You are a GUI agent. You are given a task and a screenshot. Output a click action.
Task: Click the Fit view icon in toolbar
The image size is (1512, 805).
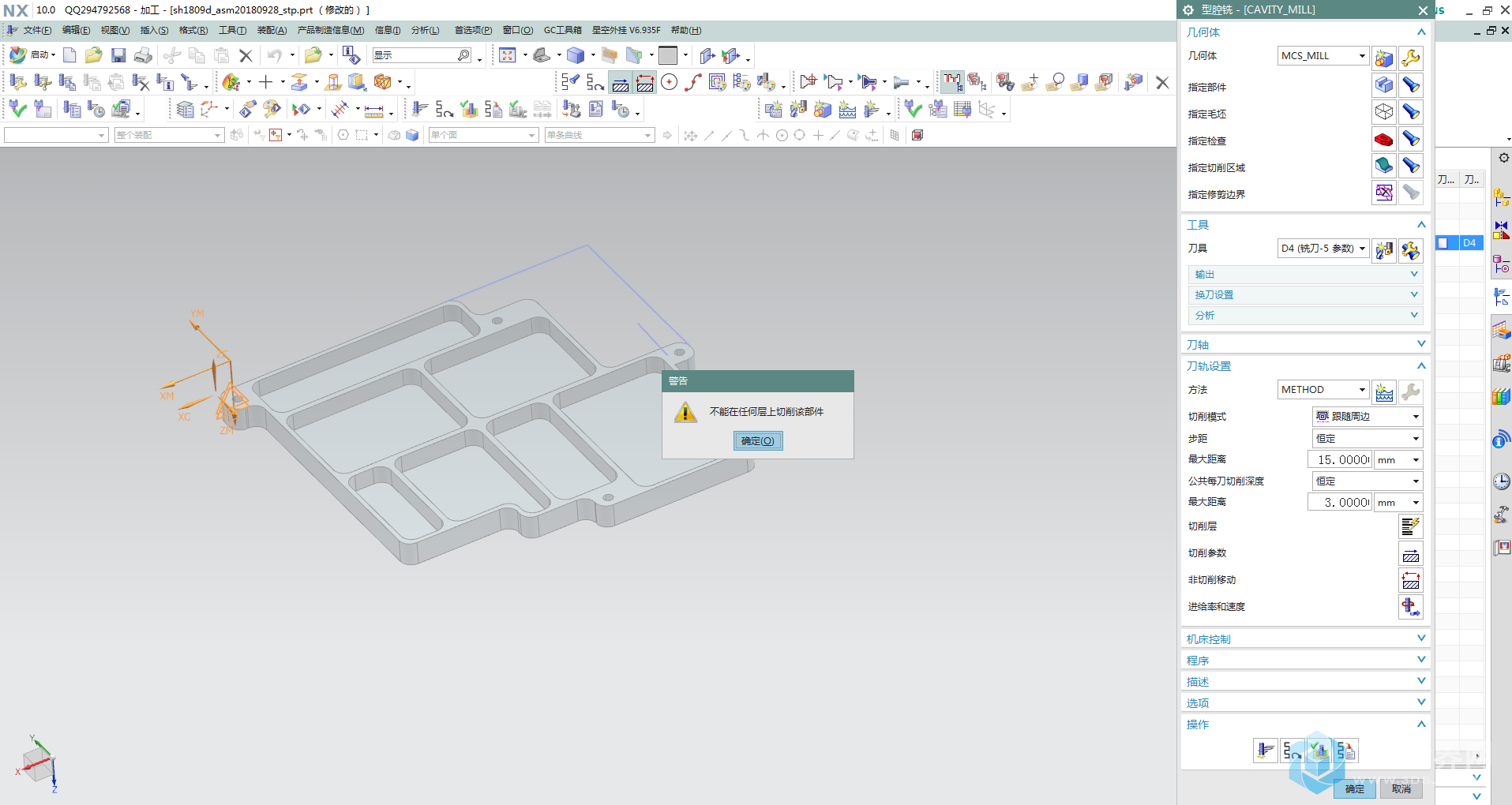[x=508, y=55]
